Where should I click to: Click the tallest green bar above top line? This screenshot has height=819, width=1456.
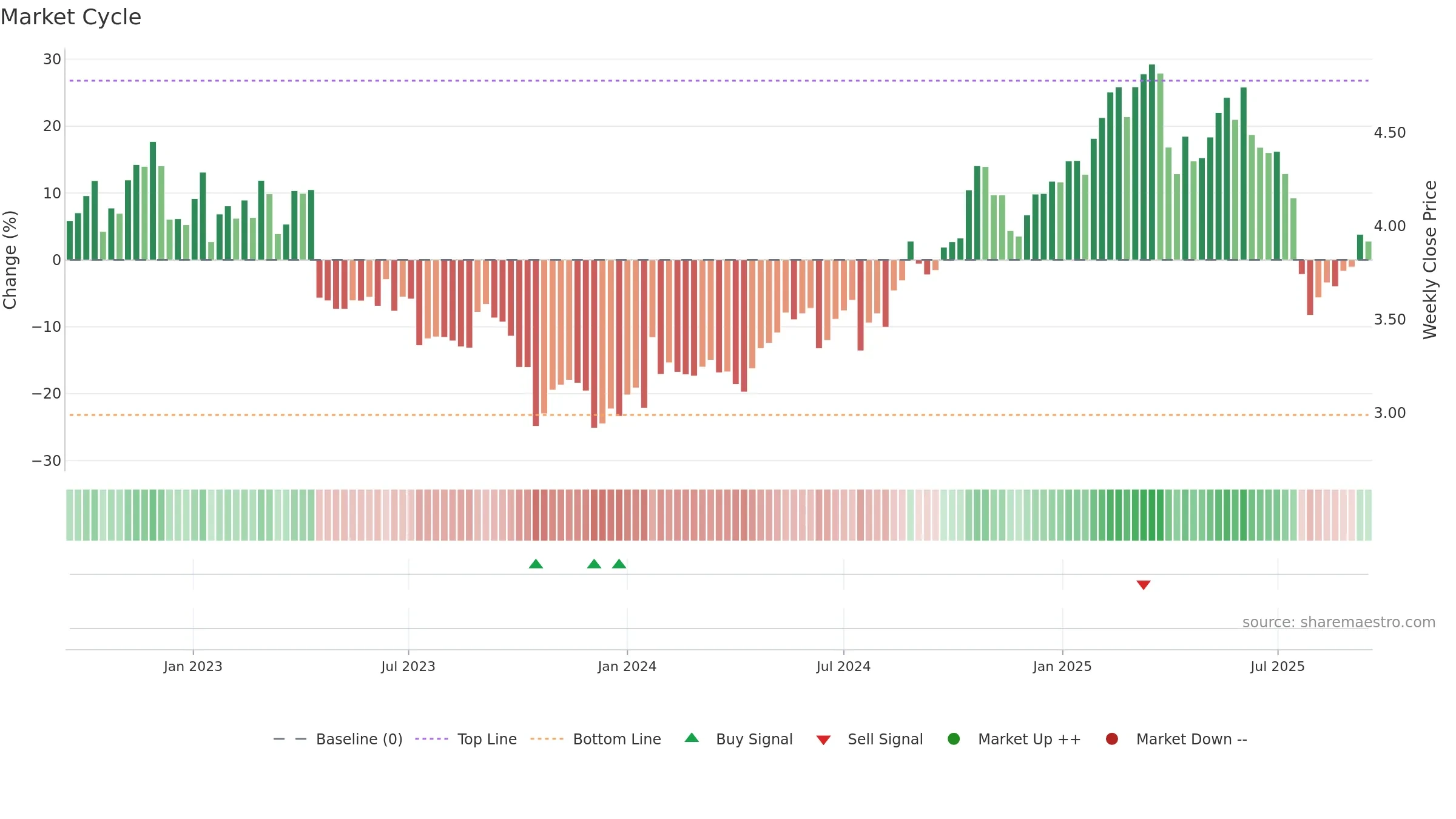(x=1151, y=162)
